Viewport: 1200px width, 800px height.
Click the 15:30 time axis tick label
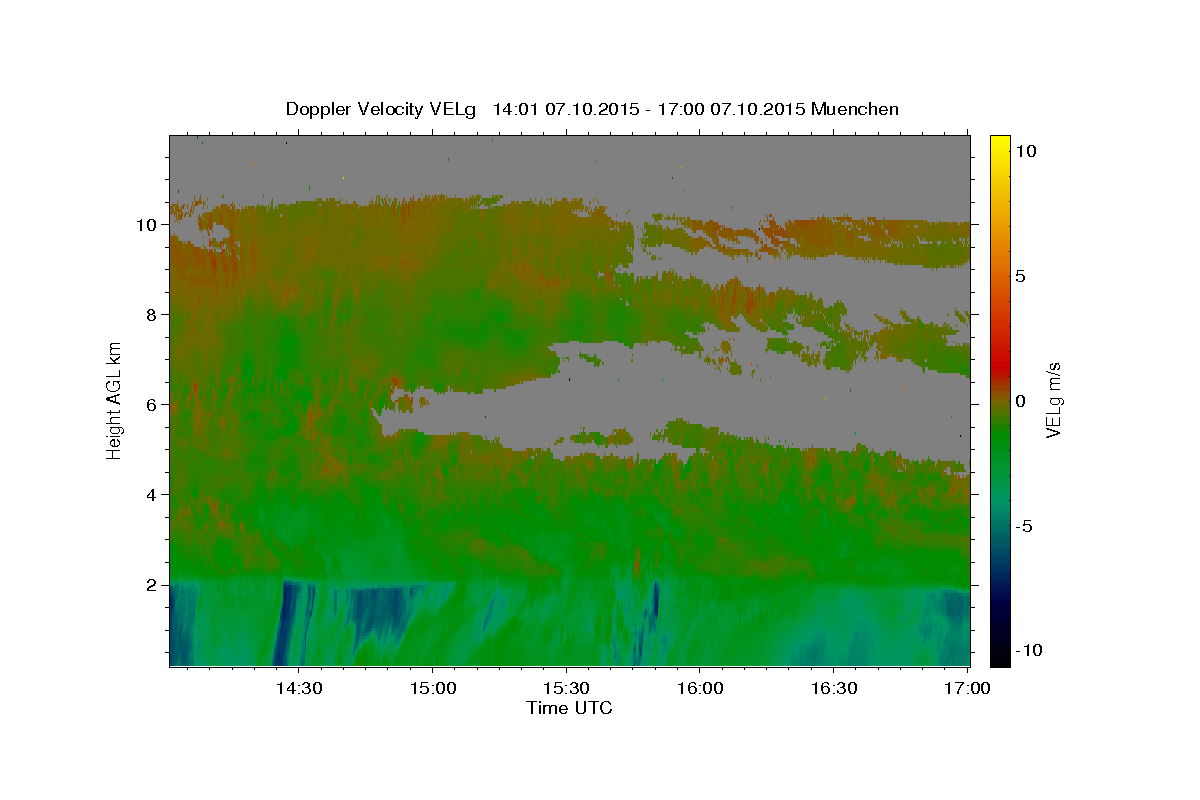point(566,689)
